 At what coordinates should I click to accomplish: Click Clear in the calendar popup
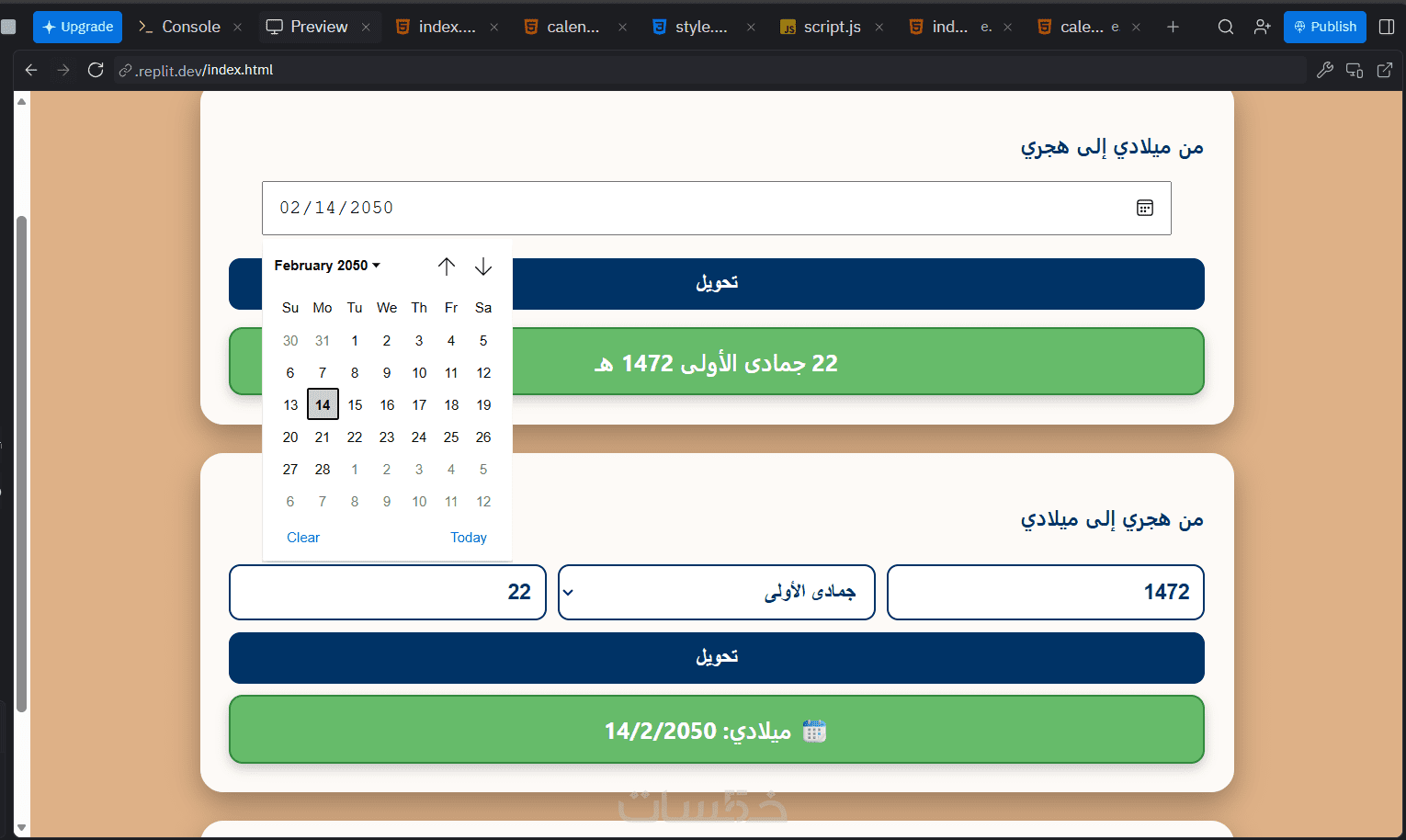pos(303,538)
